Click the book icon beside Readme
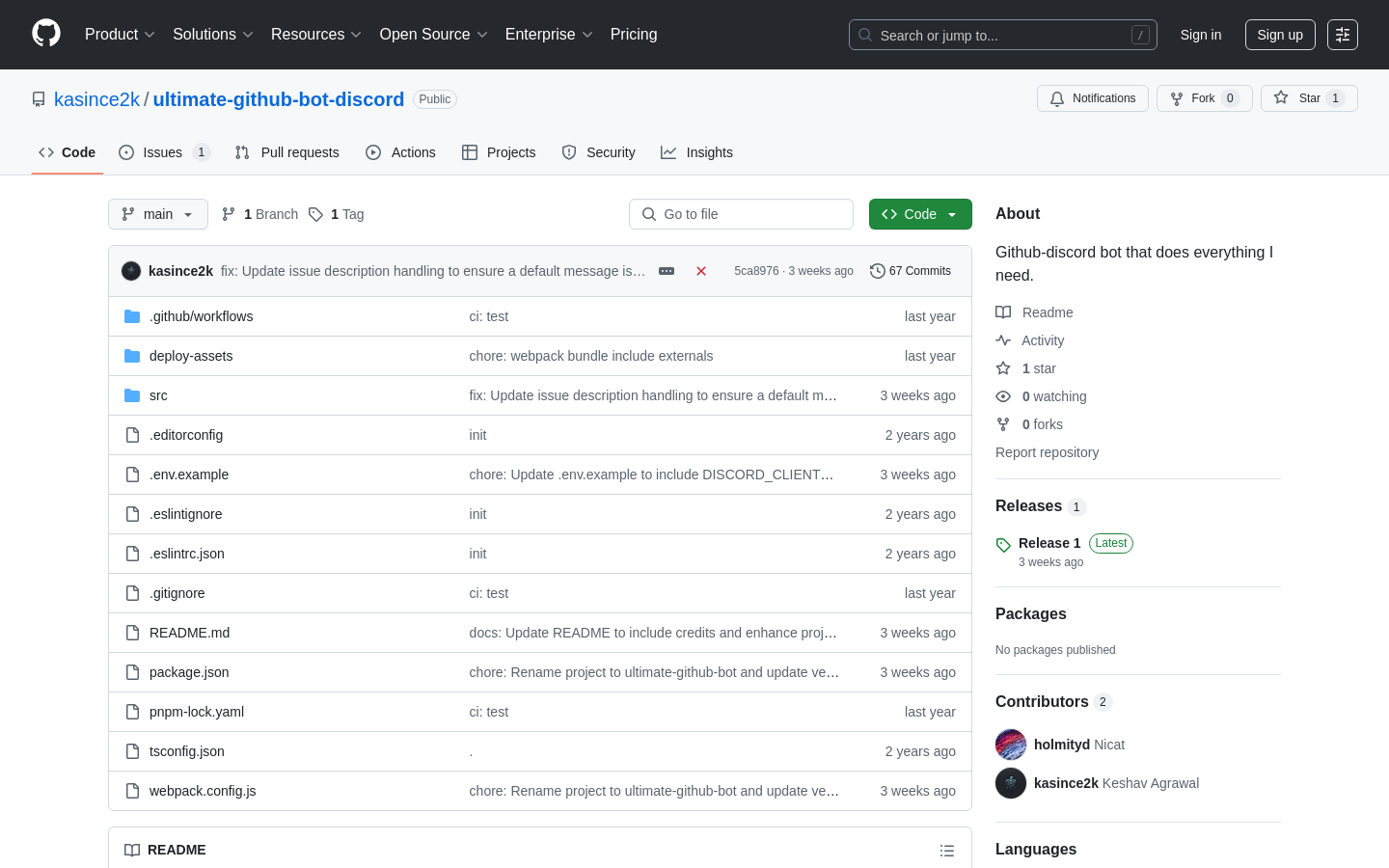Image resolution: width=1389 pixels, height=868 pixels. pyautogui.click(x=1003, y=312)
